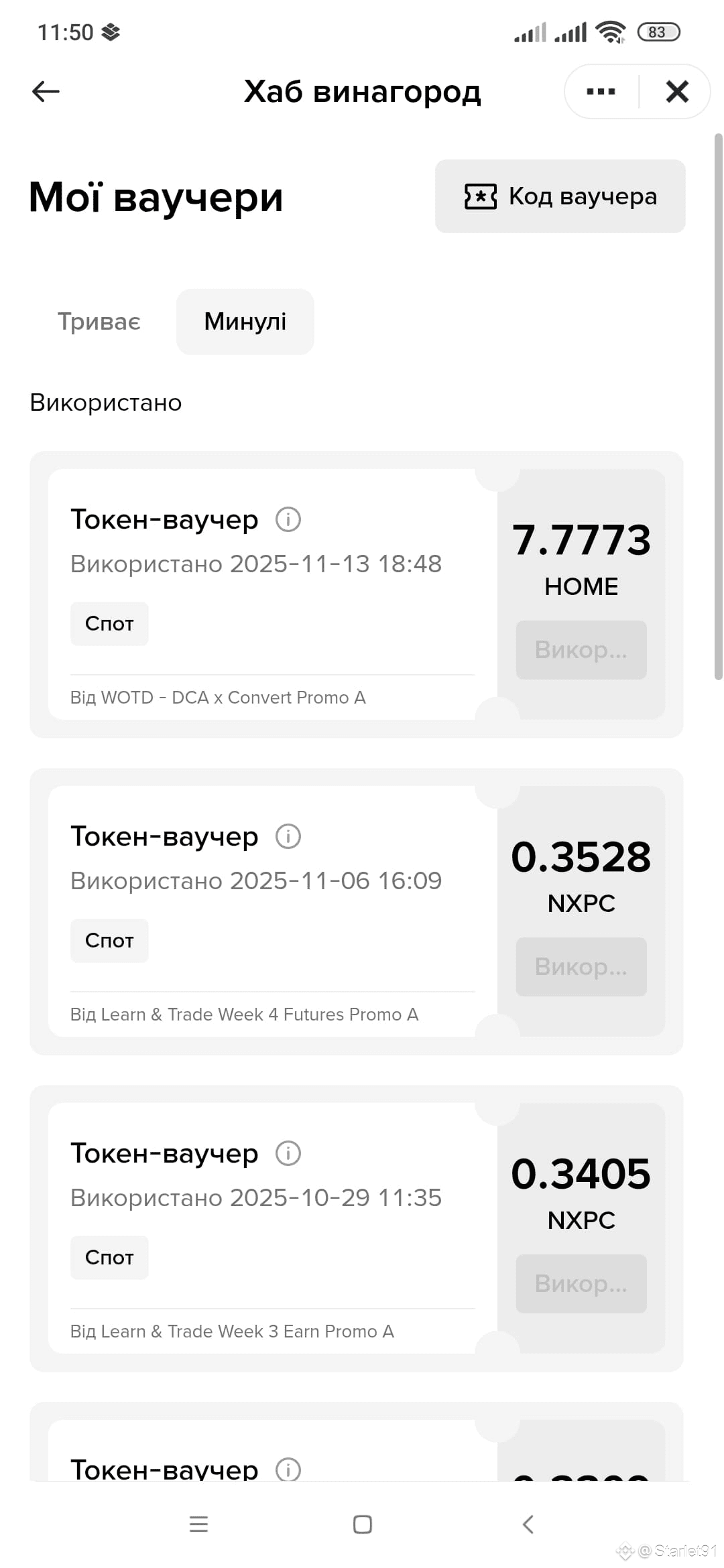Tap info icon on the bottom partial voucher
The image size is (724, 1568).
[288, 1469]
